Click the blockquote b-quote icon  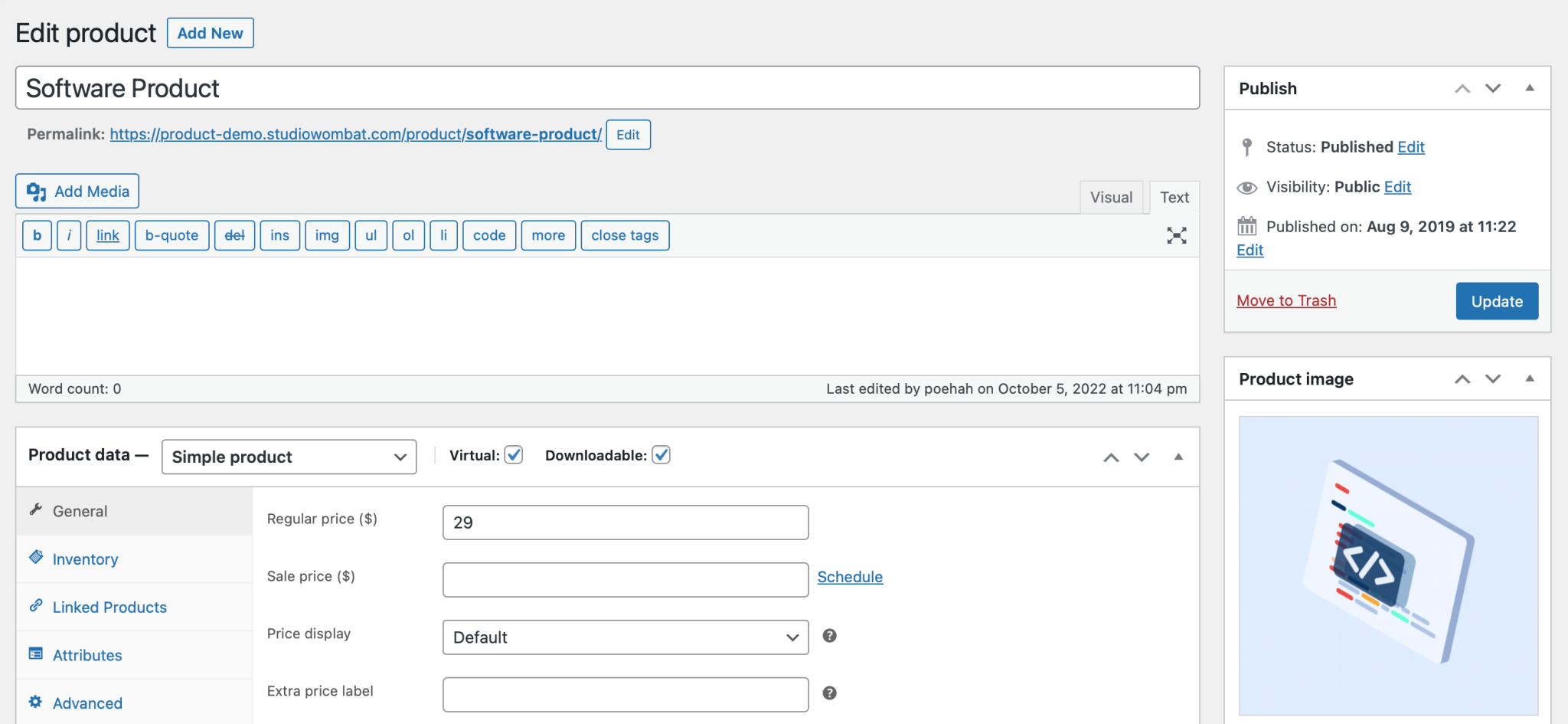[171, 235]
